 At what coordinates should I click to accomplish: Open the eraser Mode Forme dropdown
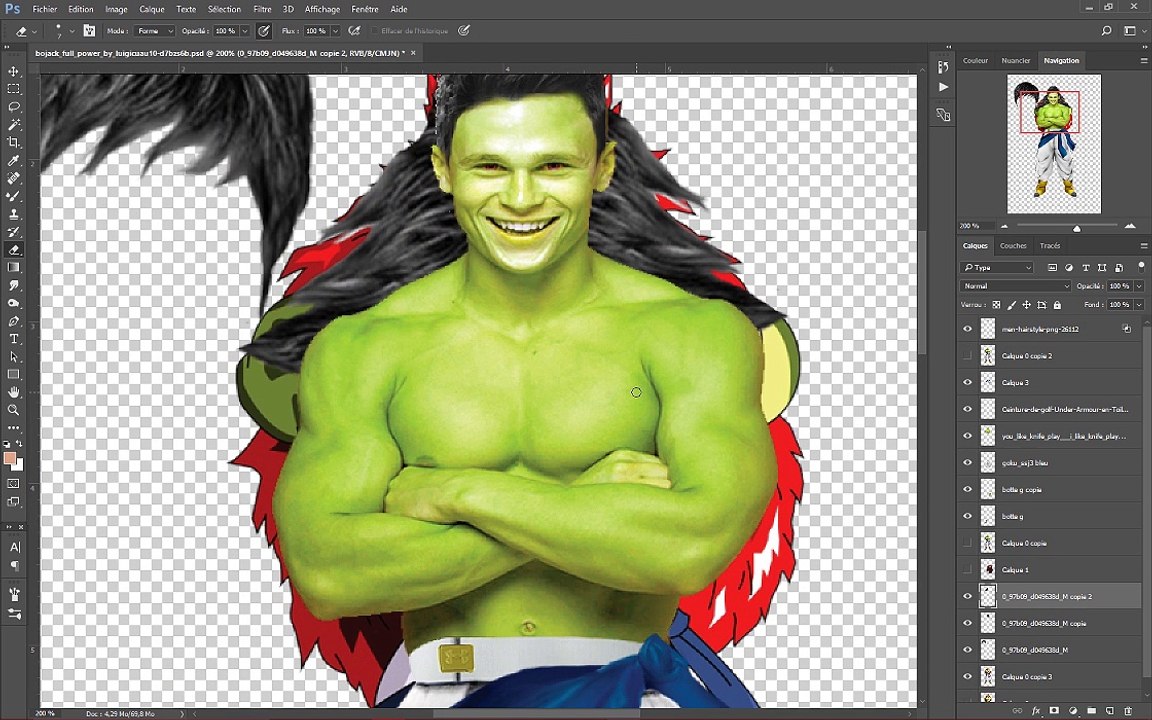pos(154,31)
